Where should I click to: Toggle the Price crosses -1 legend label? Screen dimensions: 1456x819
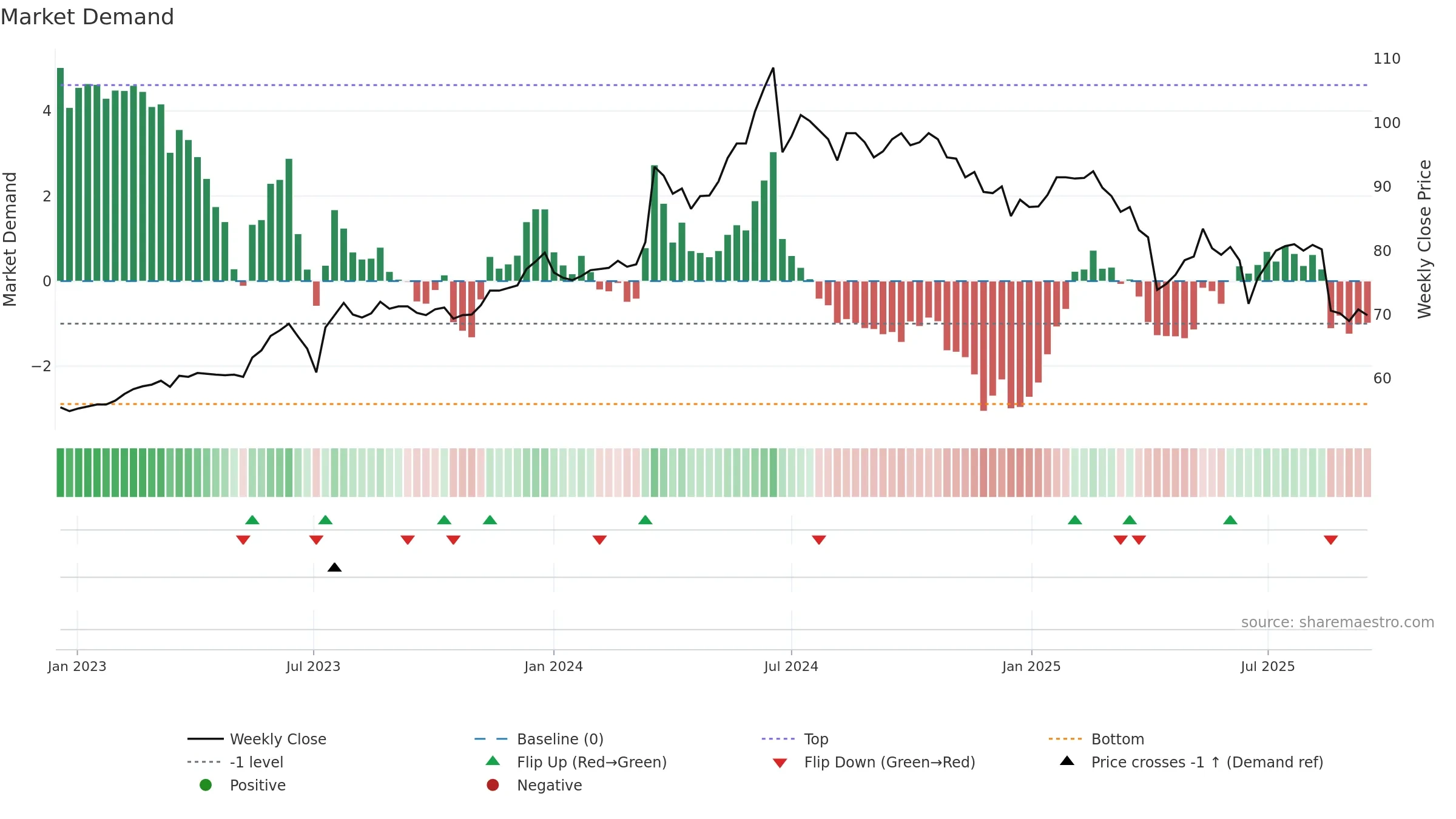point(1207,762)
